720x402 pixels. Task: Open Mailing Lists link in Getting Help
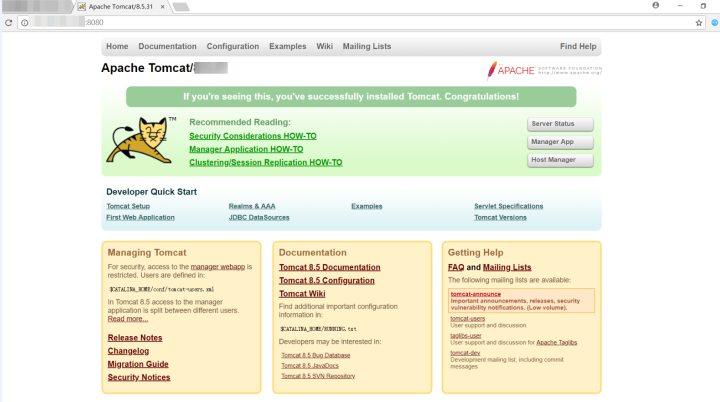pos(507,267)
